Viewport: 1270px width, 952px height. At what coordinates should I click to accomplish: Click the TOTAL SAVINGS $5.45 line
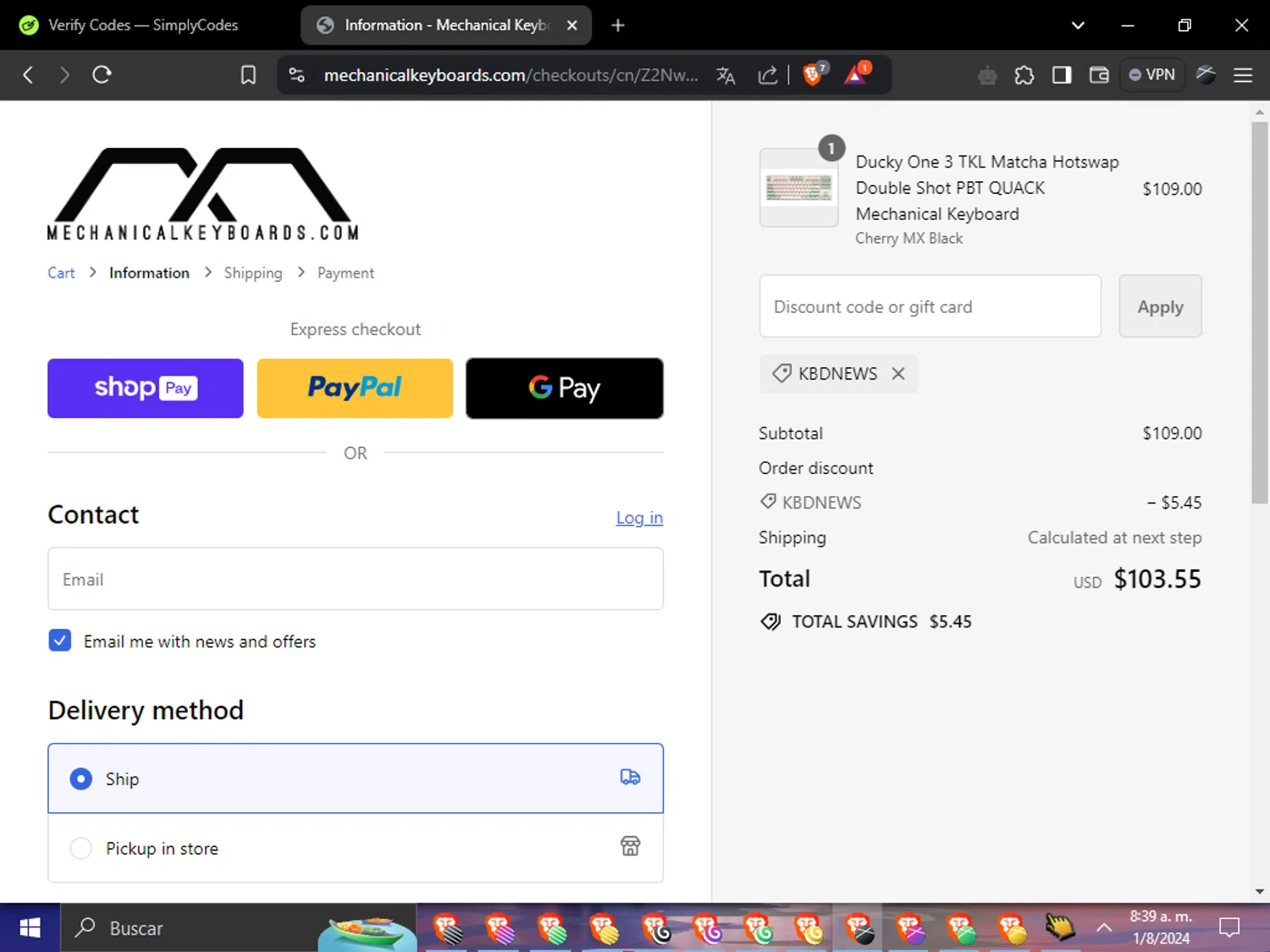click(x=865, y=622)
